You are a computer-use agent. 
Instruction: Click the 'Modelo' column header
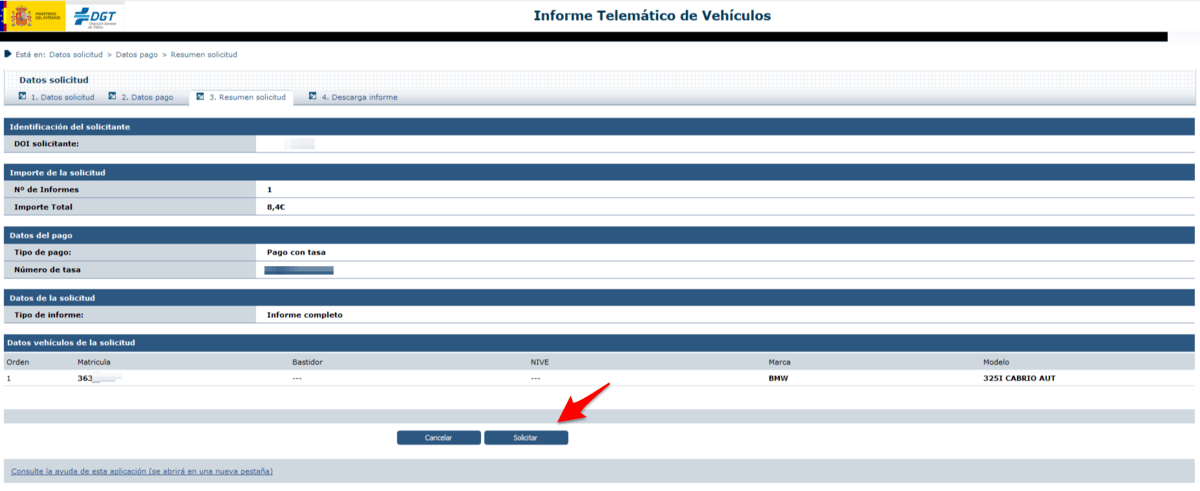997,361
